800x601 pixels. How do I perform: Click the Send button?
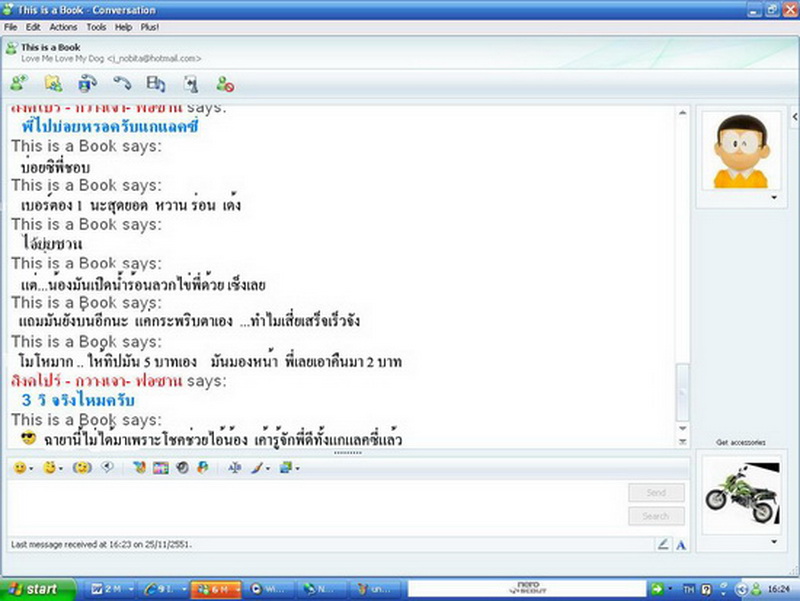coord(656,493)
